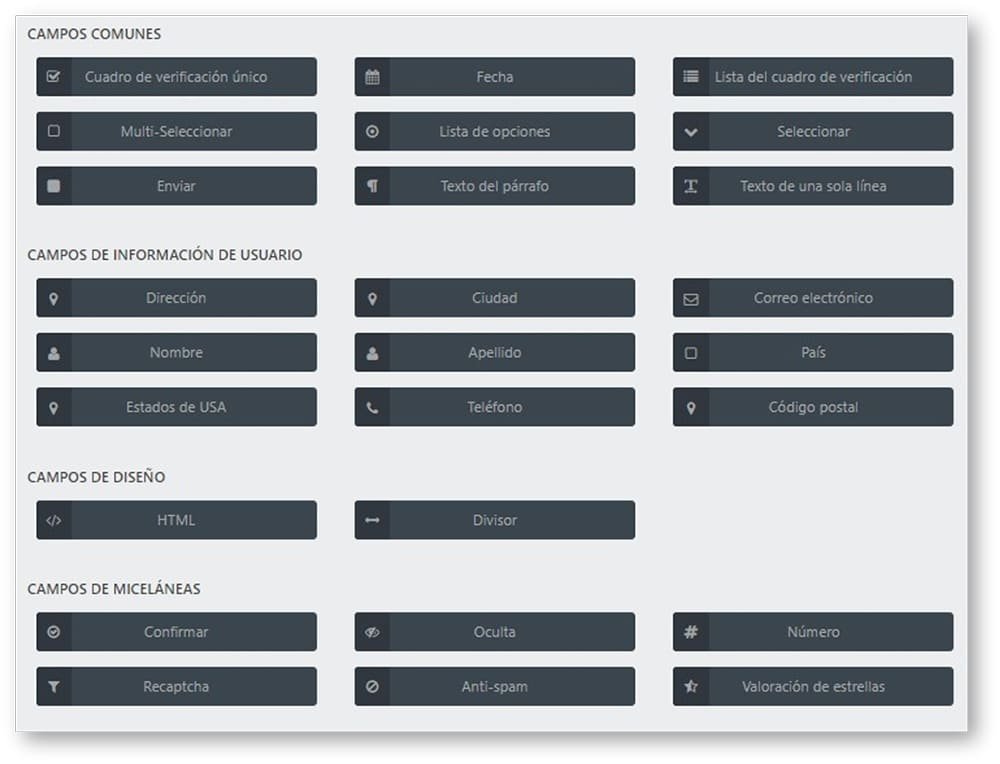1000x764 pixels.
Task: Add the Estados de USA field
Action: click(x=176, y=408)
